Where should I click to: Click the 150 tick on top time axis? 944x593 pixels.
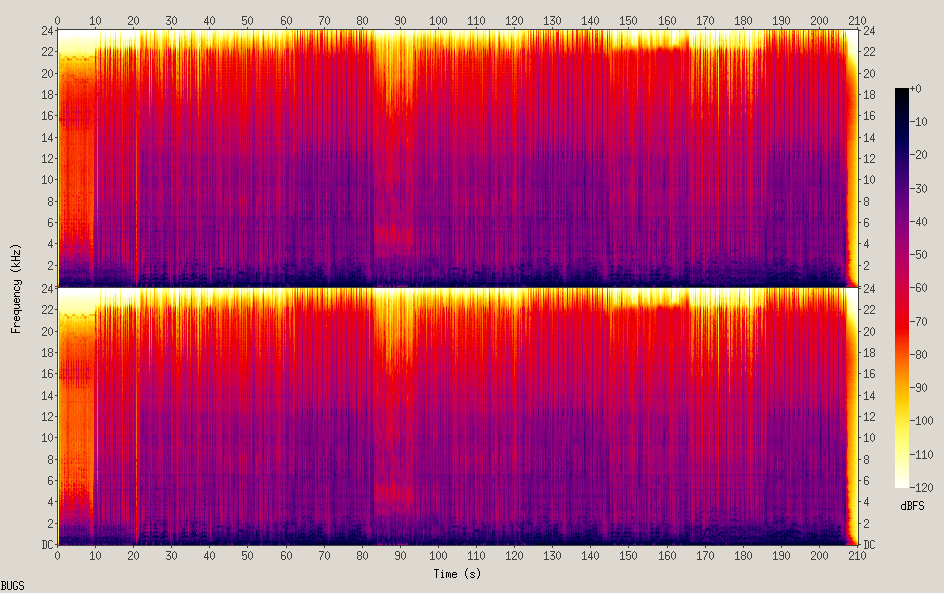click(629, 20)
